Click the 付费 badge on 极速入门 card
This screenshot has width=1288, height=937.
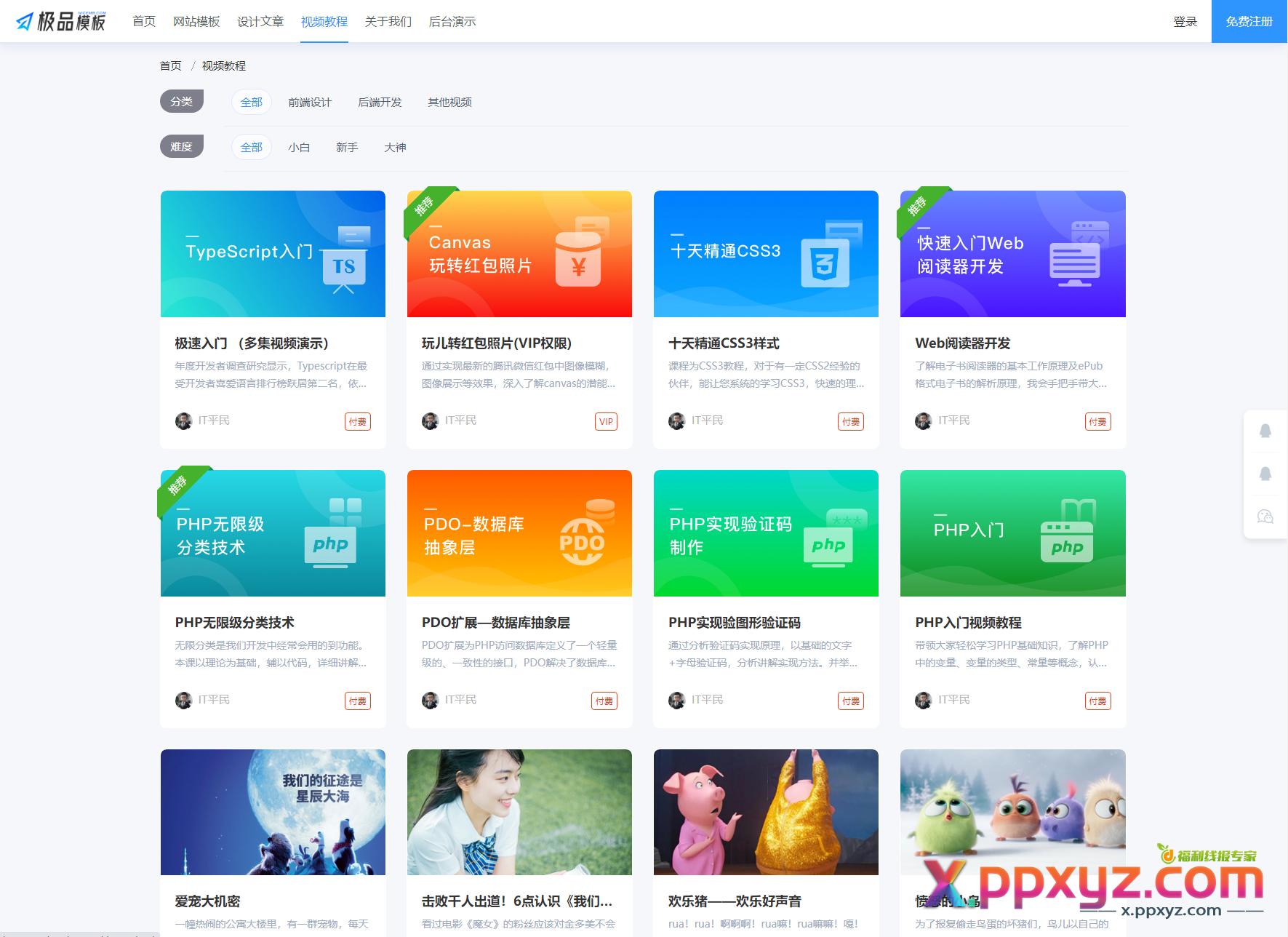coord(357,422)
